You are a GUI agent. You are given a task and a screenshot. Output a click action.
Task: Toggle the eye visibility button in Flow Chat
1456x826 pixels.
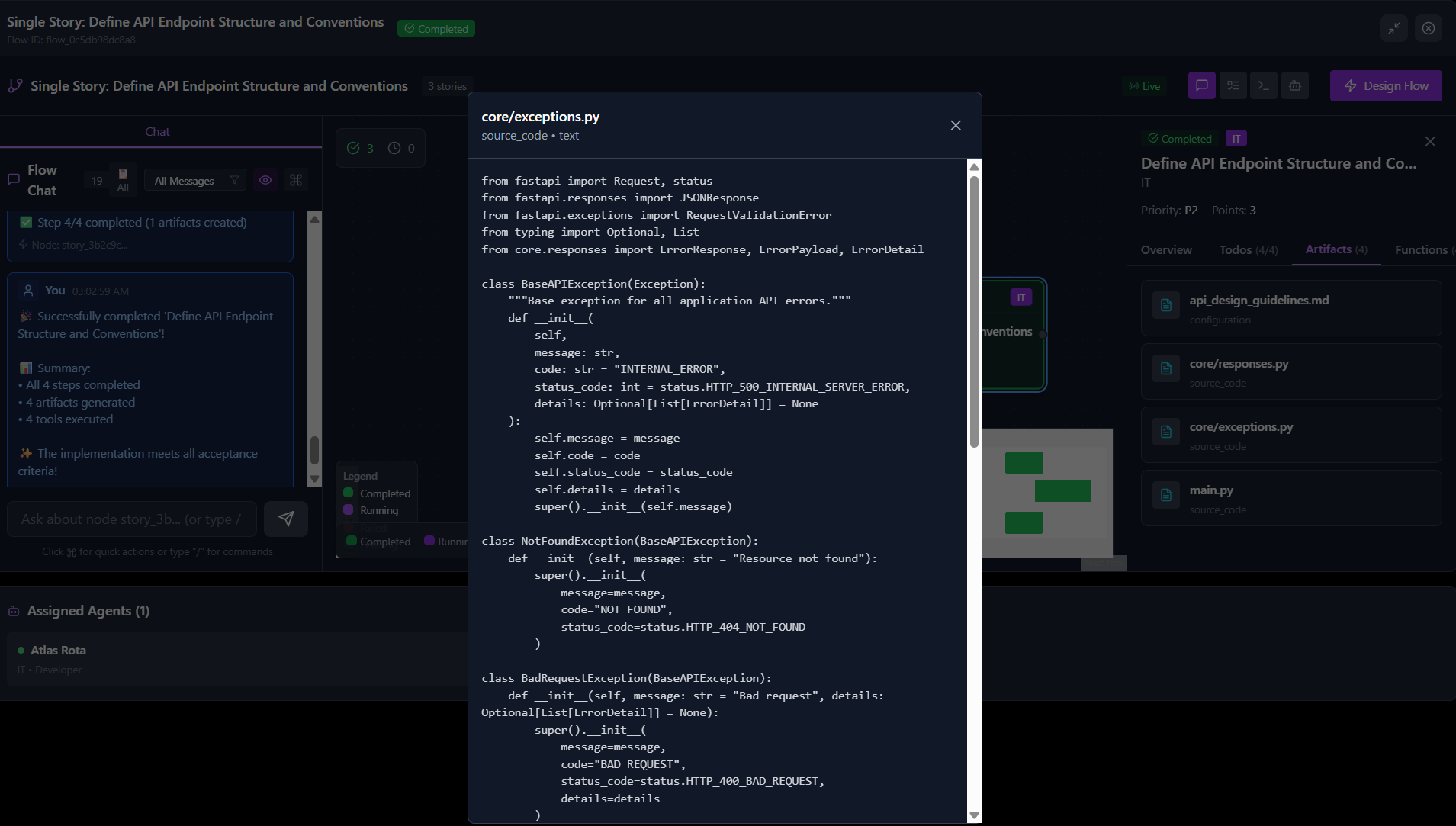click(x=265, y=180)
